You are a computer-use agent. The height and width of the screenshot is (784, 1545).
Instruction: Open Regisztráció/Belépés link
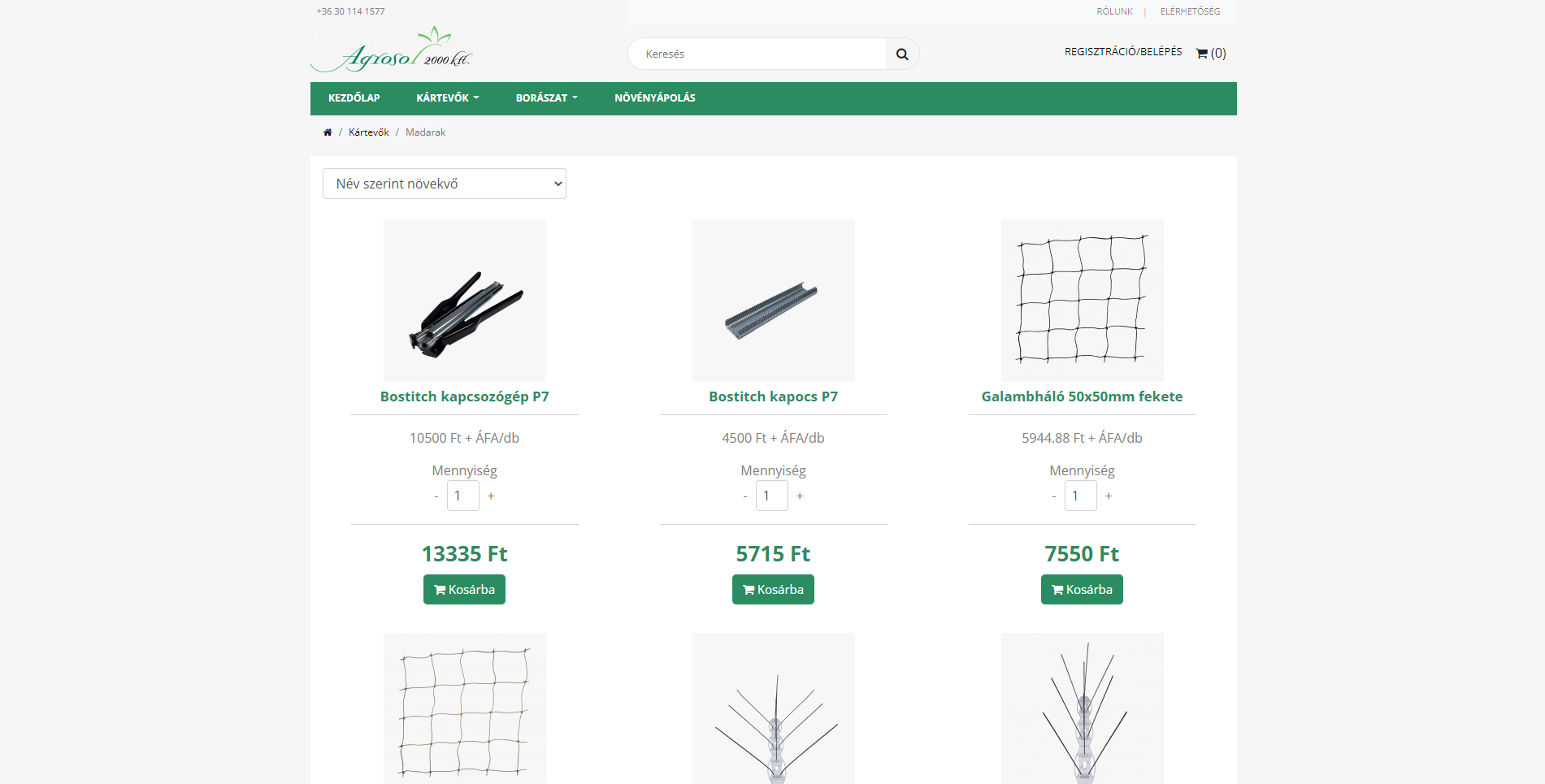coord(1123,51)
